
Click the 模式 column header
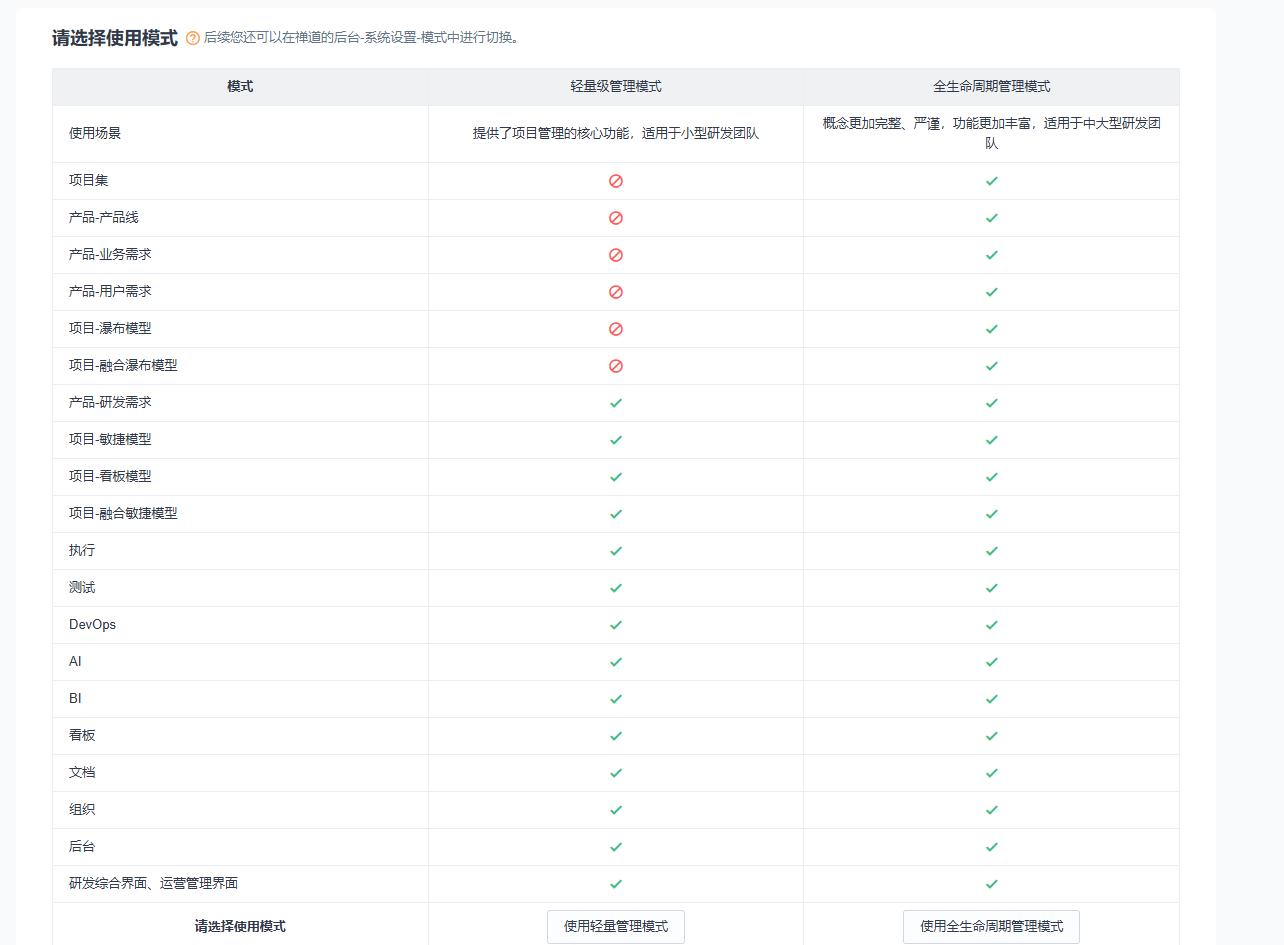click(x=240, y=87)
